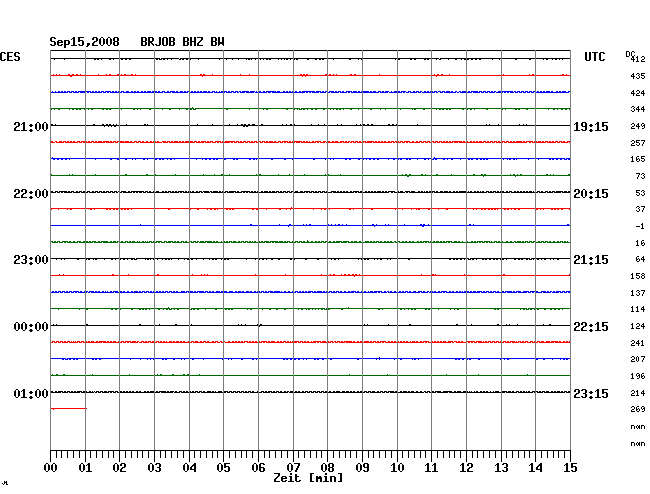Click DC offset value 196

tap(638, 376)
